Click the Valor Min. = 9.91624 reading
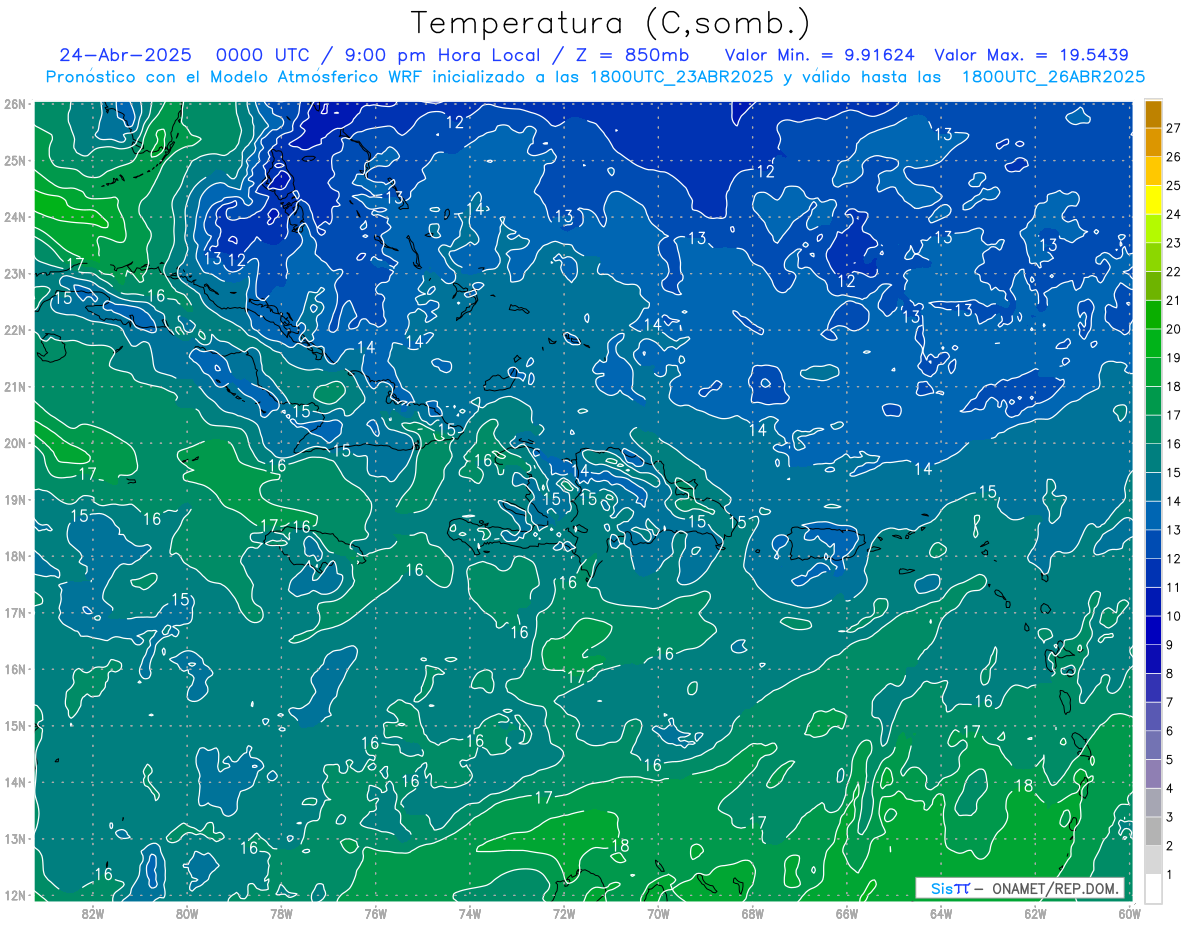This screenshot has height=927, width=1200. (x=819, y=55)
